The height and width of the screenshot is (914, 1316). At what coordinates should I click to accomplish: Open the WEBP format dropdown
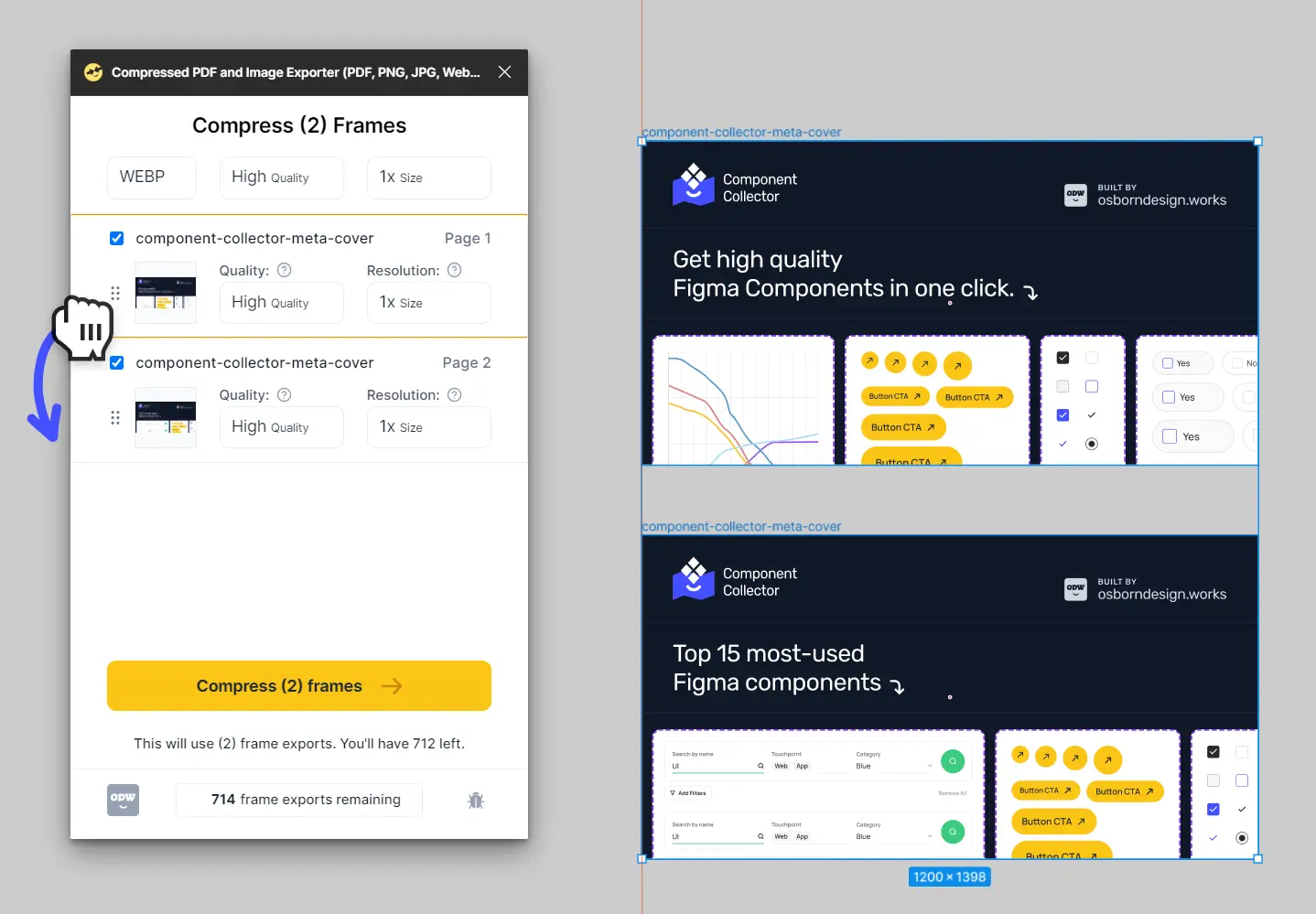click(x=151, y=177)
